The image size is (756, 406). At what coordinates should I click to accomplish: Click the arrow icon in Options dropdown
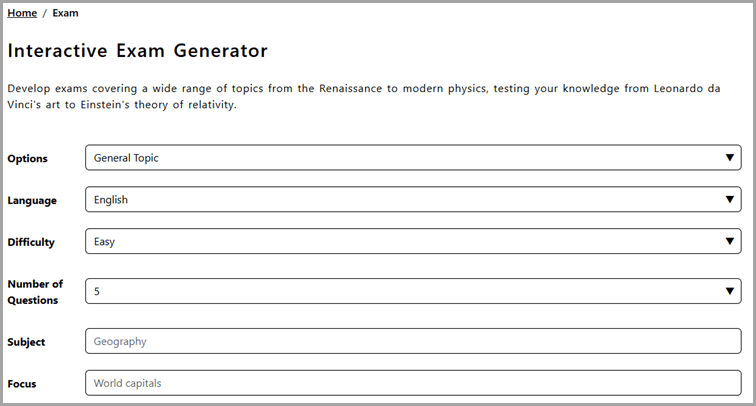click(x=729, y=158)
